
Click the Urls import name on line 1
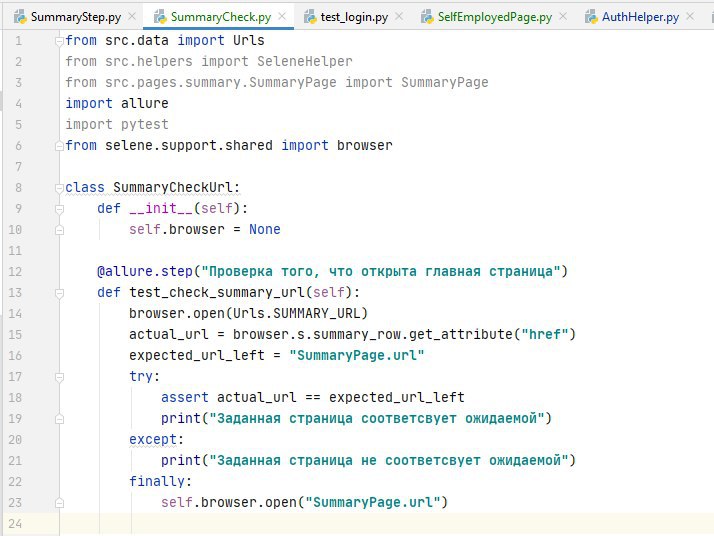249,41
